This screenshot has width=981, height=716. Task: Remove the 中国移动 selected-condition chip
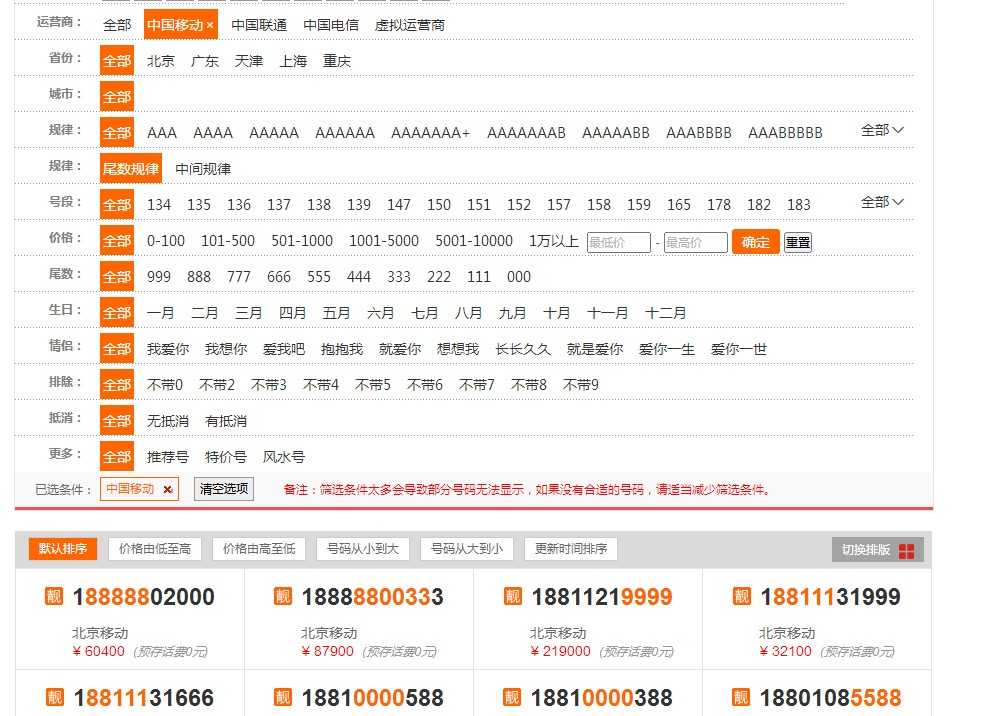click(x=168, y=489)
